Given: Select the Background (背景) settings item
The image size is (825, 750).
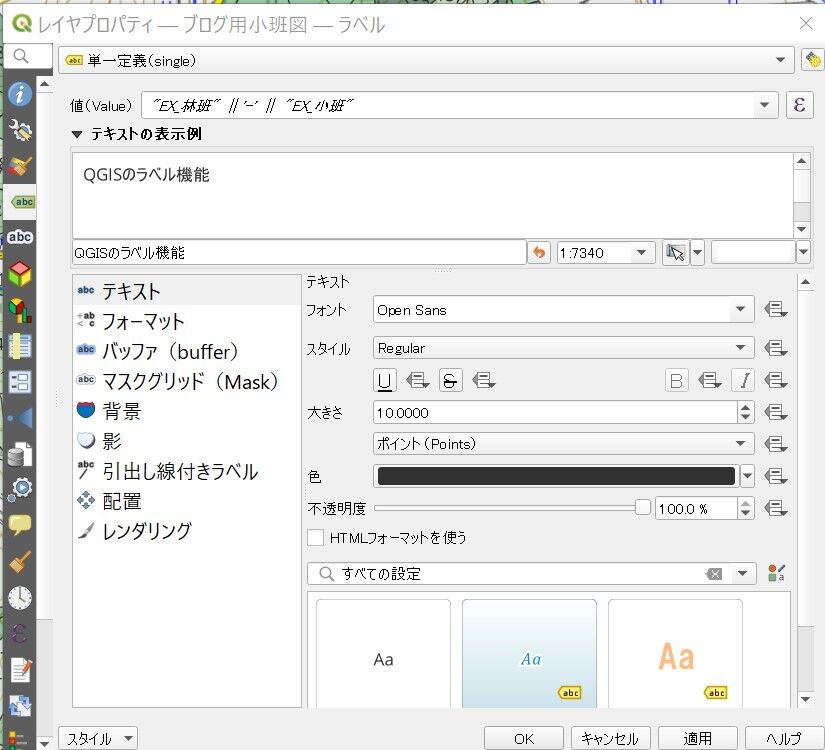Looking at the screenshot, I should (186, 411).
